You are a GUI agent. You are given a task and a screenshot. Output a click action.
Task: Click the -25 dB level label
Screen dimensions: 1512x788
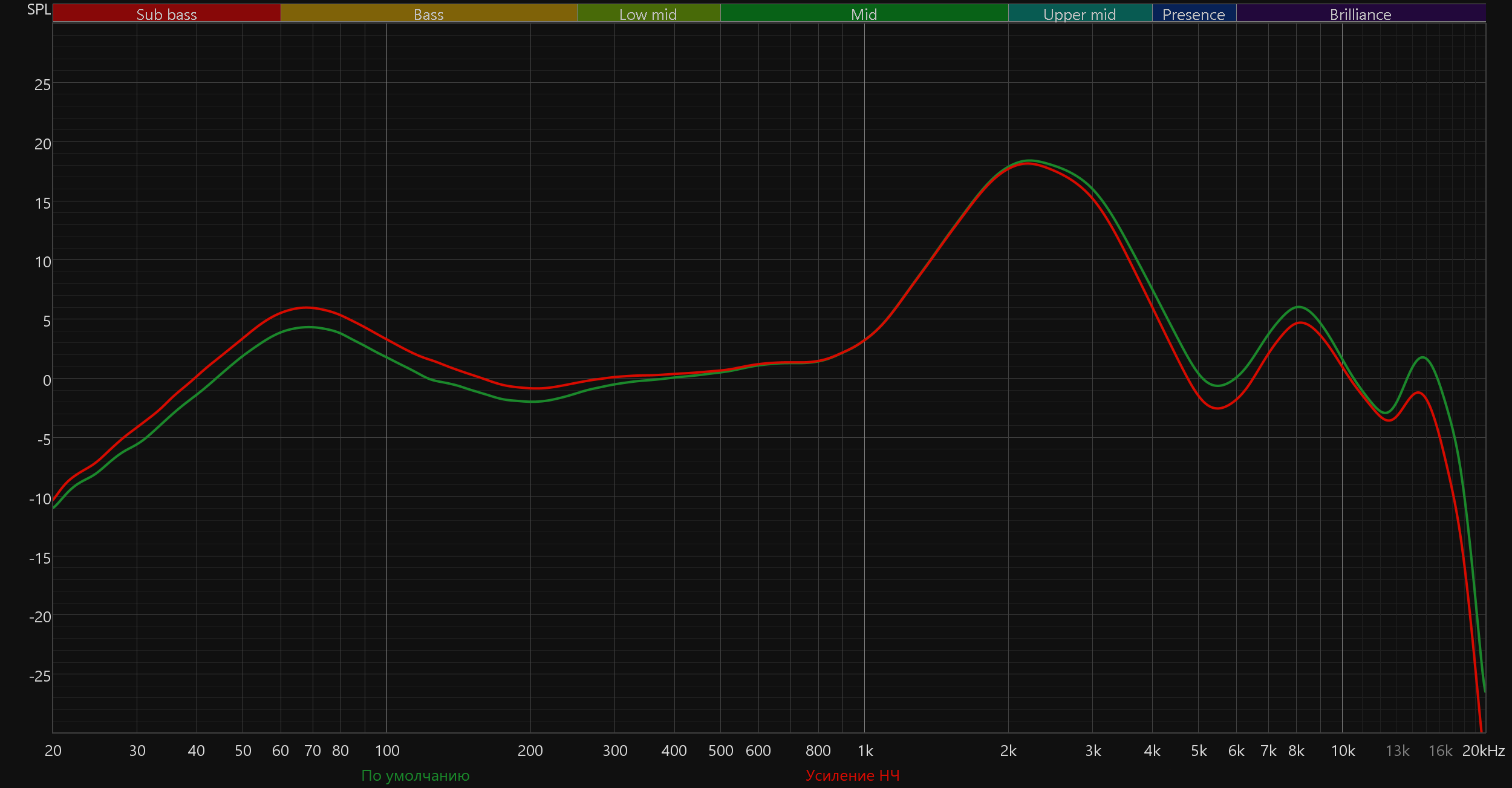coord(40,676)
